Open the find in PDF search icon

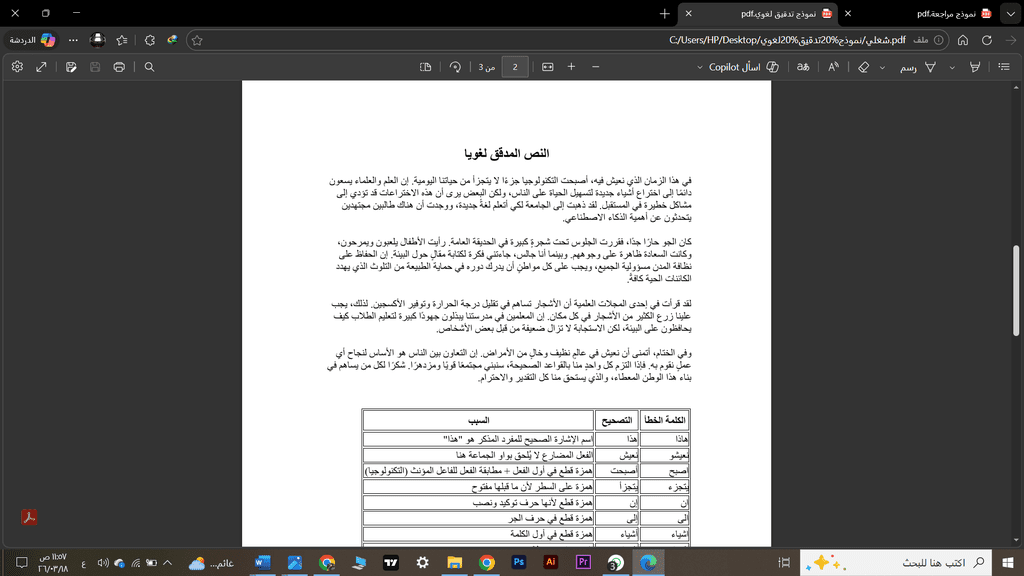coord(149,67)
